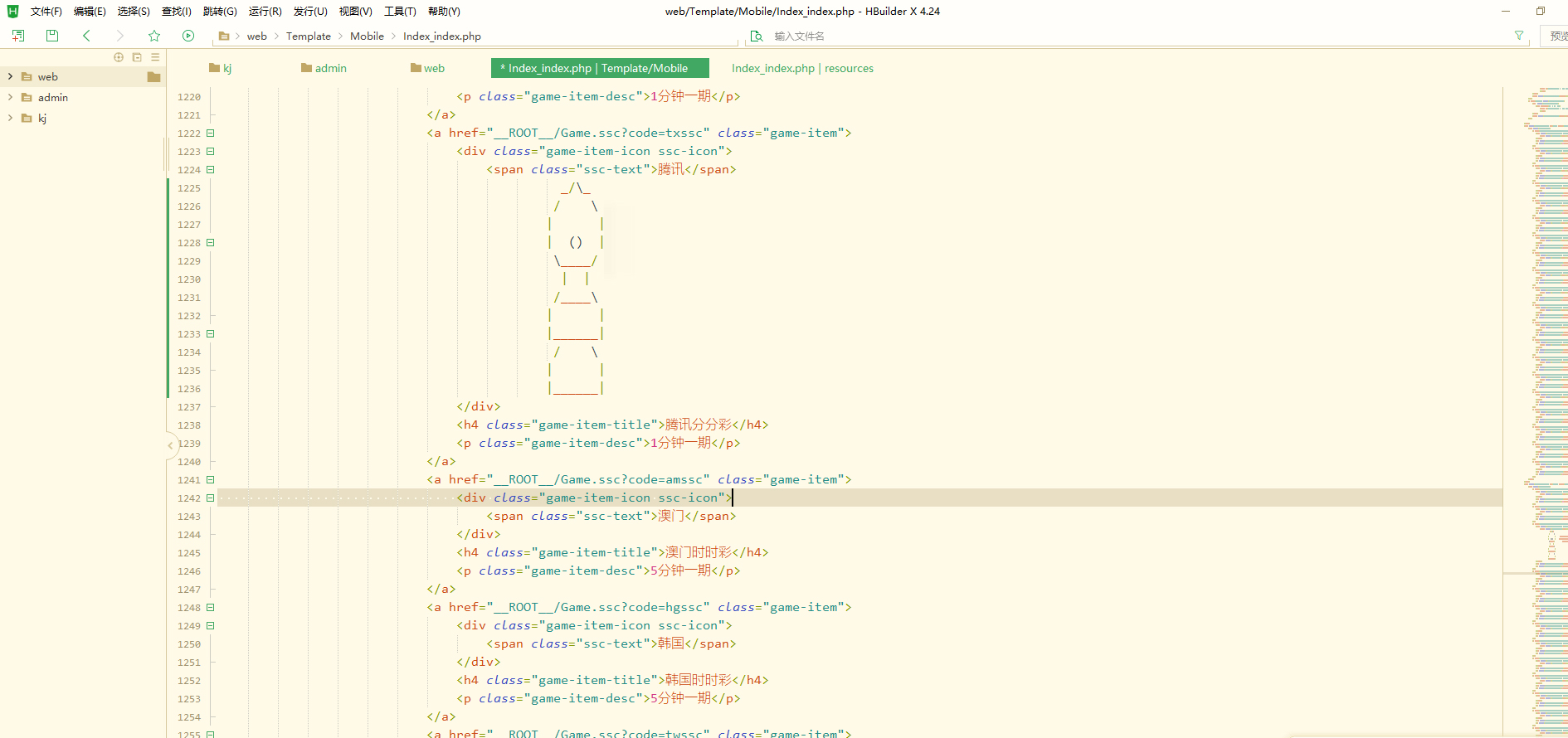Click Mobile in the breadcrumb path
This screenshot has height=738, width=1568.
click(367, 36)
